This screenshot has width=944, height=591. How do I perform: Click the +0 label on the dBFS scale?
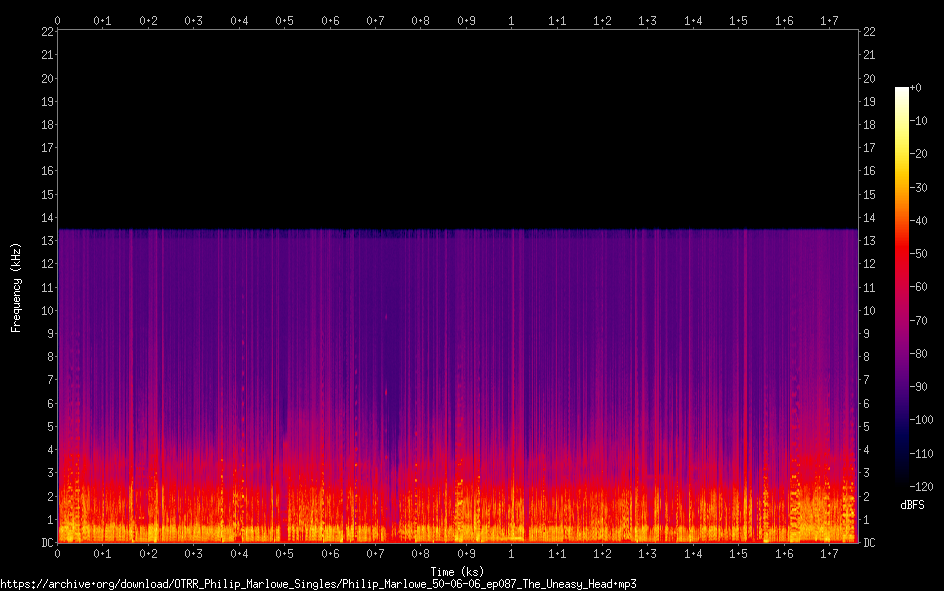(915, 88)
